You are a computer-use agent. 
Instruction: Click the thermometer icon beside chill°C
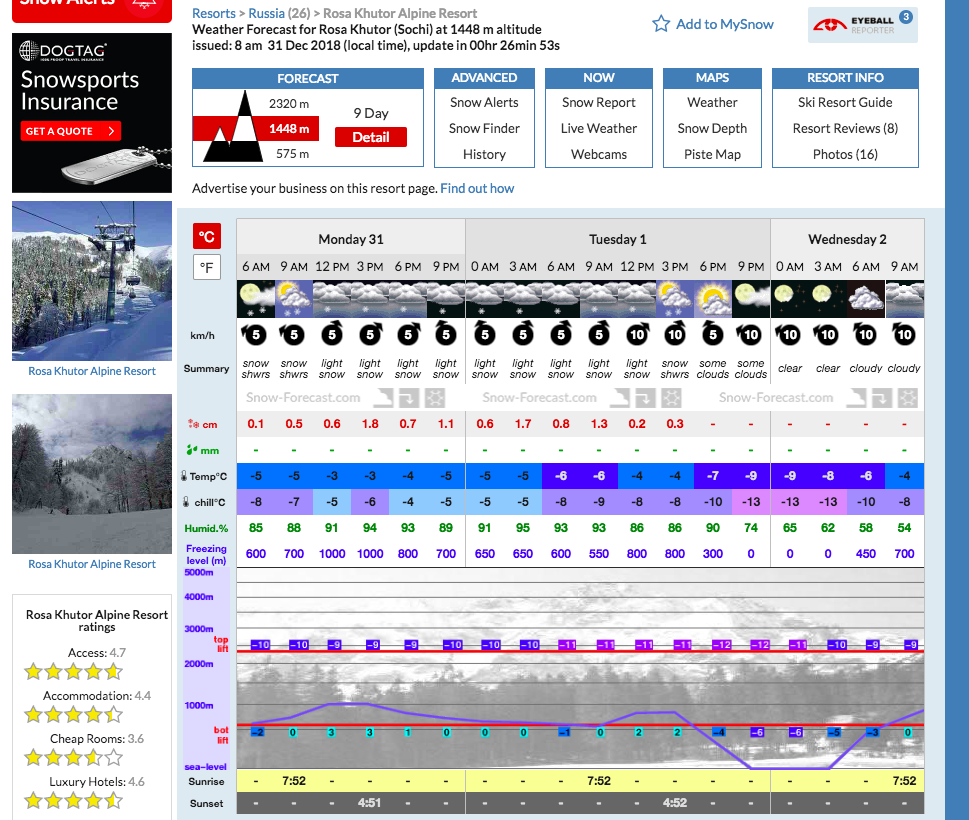[x=186, y=502]
